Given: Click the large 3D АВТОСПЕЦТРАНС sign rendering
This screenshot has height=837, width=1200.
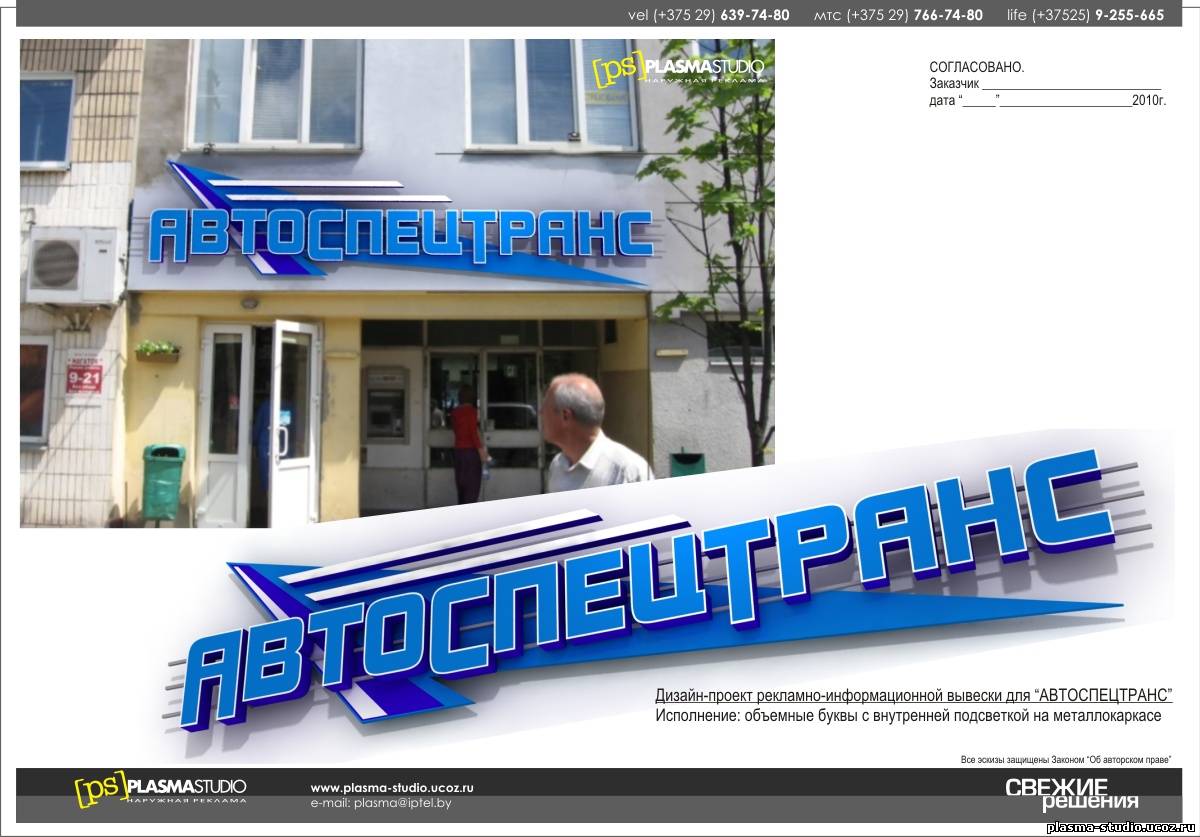Looking at the screenshot, I should tap(660, 590).
